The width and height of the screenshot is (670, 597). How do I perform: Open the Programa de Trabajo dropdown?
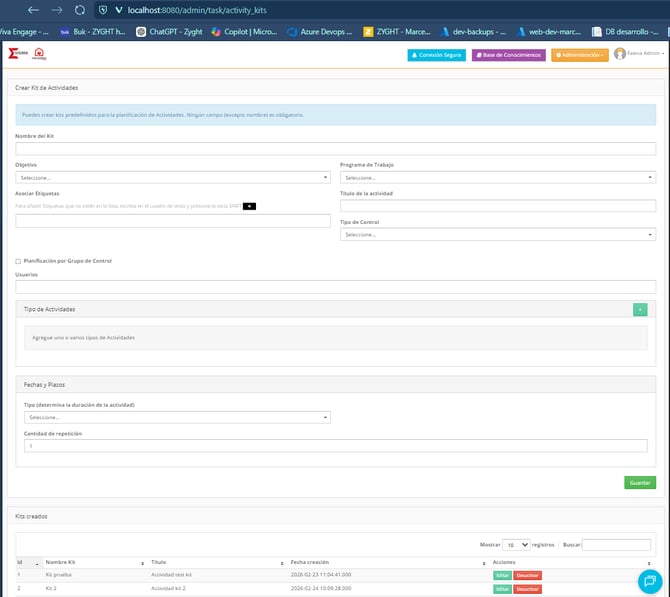point(497,177)
